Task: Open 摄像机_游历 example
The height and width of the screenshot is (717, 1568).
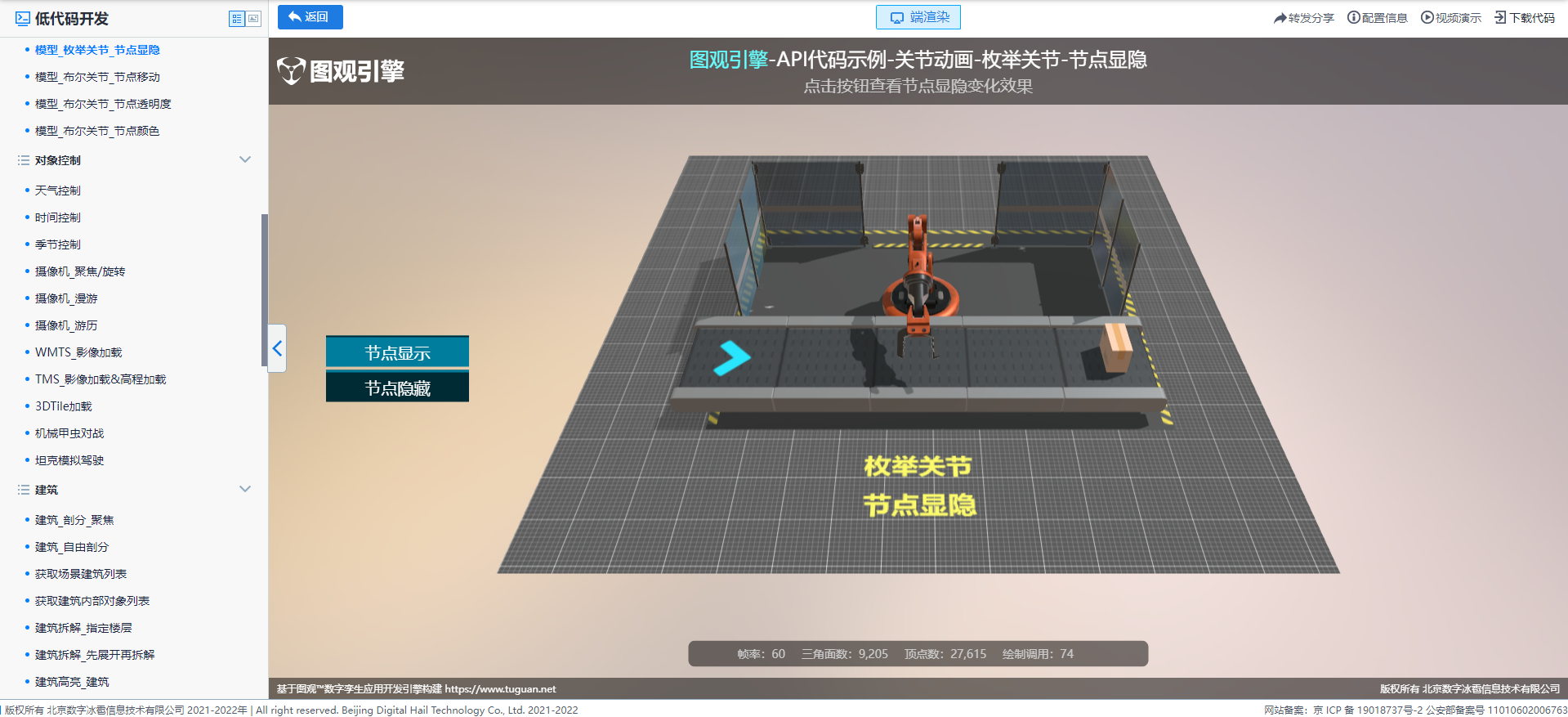Action: pos(66,325)
